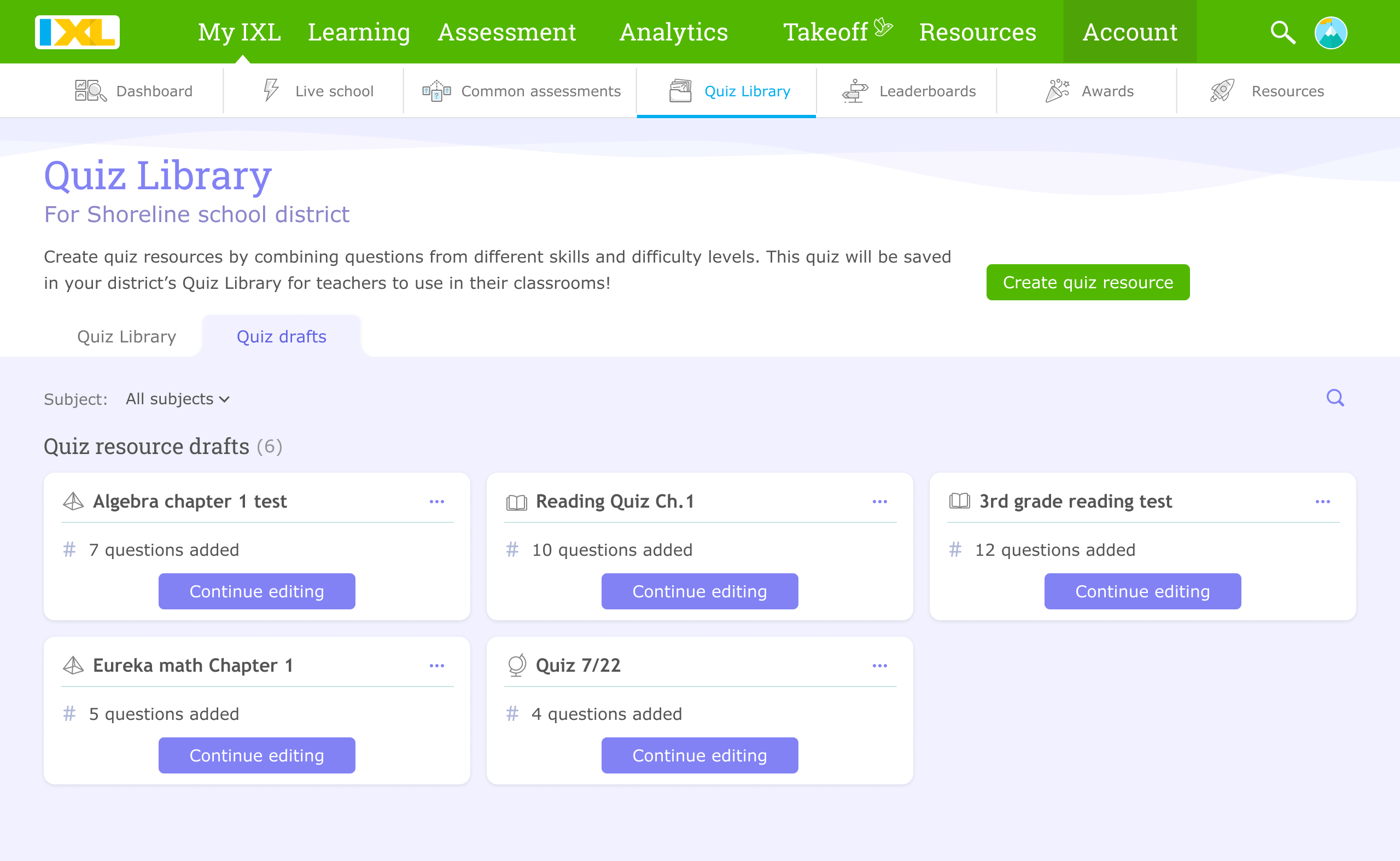
Task: Open more options for Reading Quiz Ch.1
Action: [x=879, y=502]
